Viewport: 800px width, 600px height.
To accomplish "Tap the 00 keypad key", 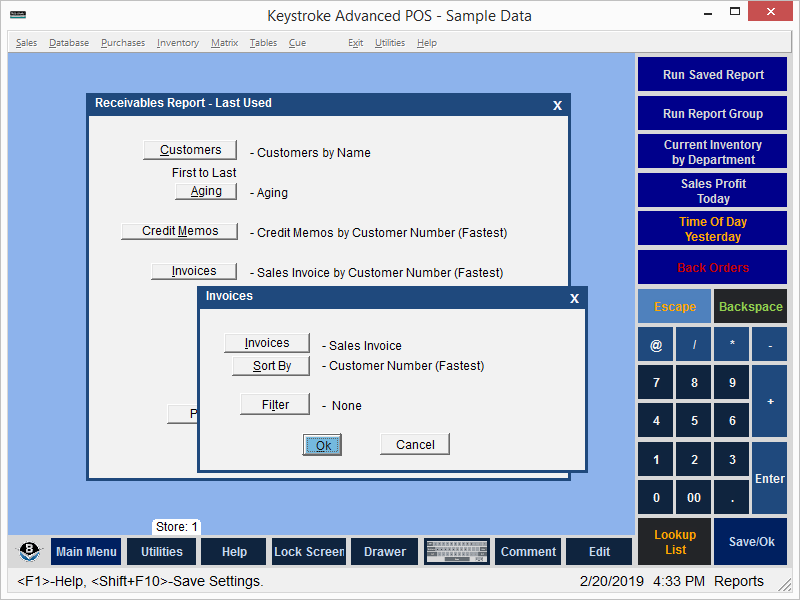I will (x=694, y=497).
